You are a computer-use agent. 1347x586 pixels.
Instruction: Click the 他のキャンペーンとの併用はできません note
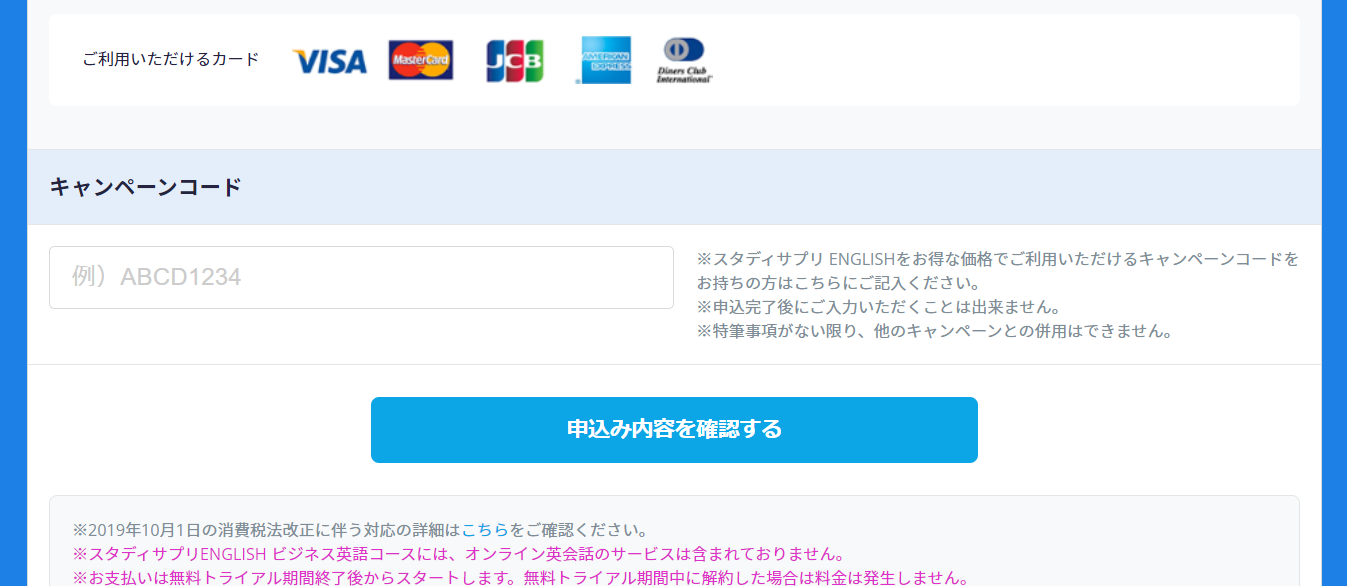934,331
